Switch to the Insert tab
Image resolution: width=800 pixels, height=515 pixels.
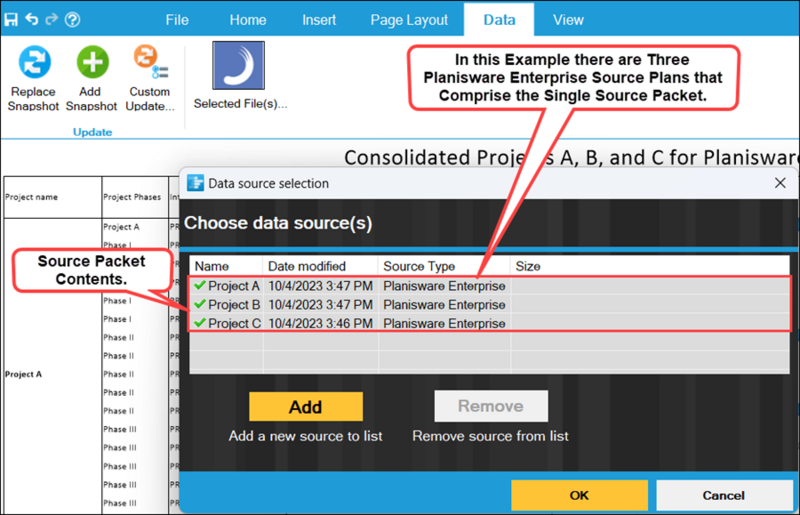[x=319, y=20]
